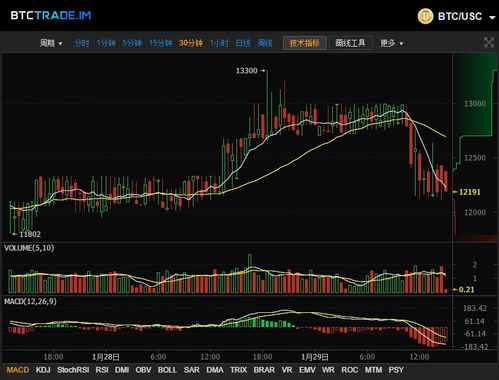The height and width of the screenshot is (380, 499).
Task: Click the fullscreen expand icon
Action: [489, 43]
